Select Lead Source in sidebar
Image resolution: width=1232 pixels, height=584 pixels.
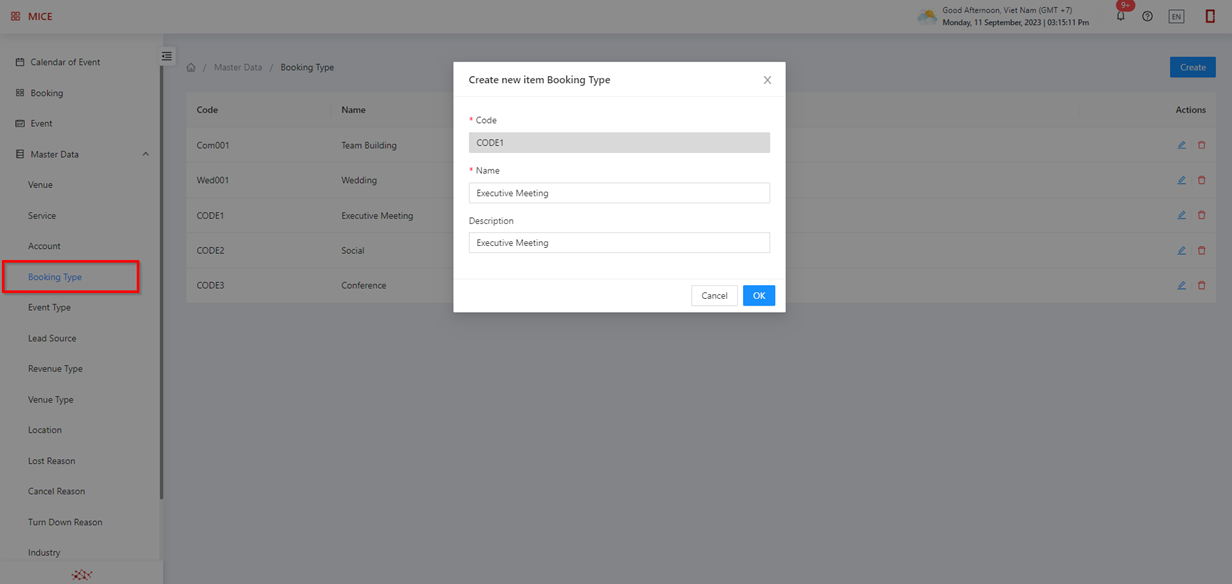click(52, 338)
